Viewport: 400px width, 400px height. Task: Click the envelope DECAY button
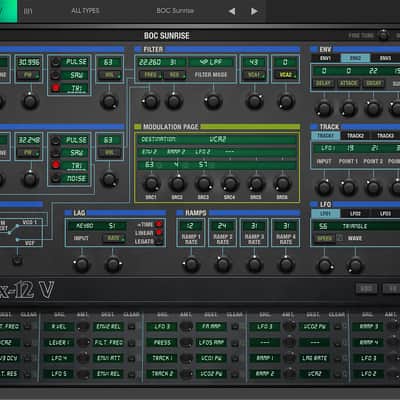[373, 83]
